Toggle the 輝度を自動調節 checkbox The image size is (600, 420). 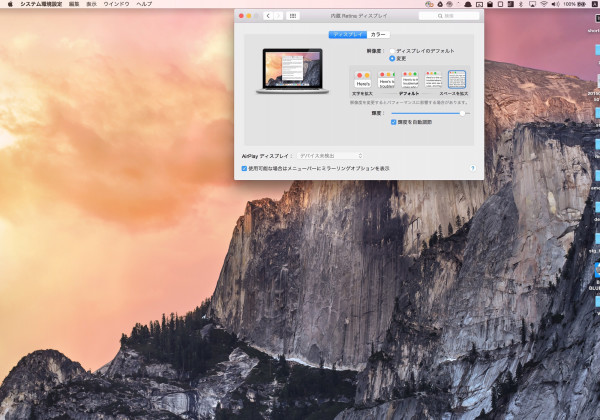point(394,122)
